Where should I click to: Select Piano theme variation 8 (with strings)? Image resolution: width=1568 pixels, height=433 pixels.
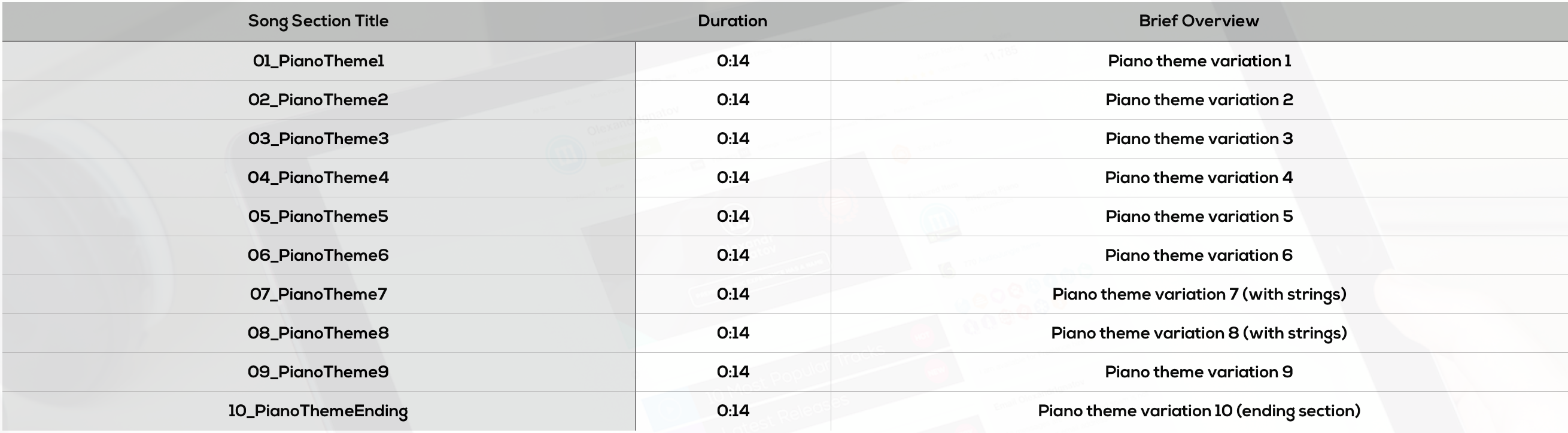1199,333
